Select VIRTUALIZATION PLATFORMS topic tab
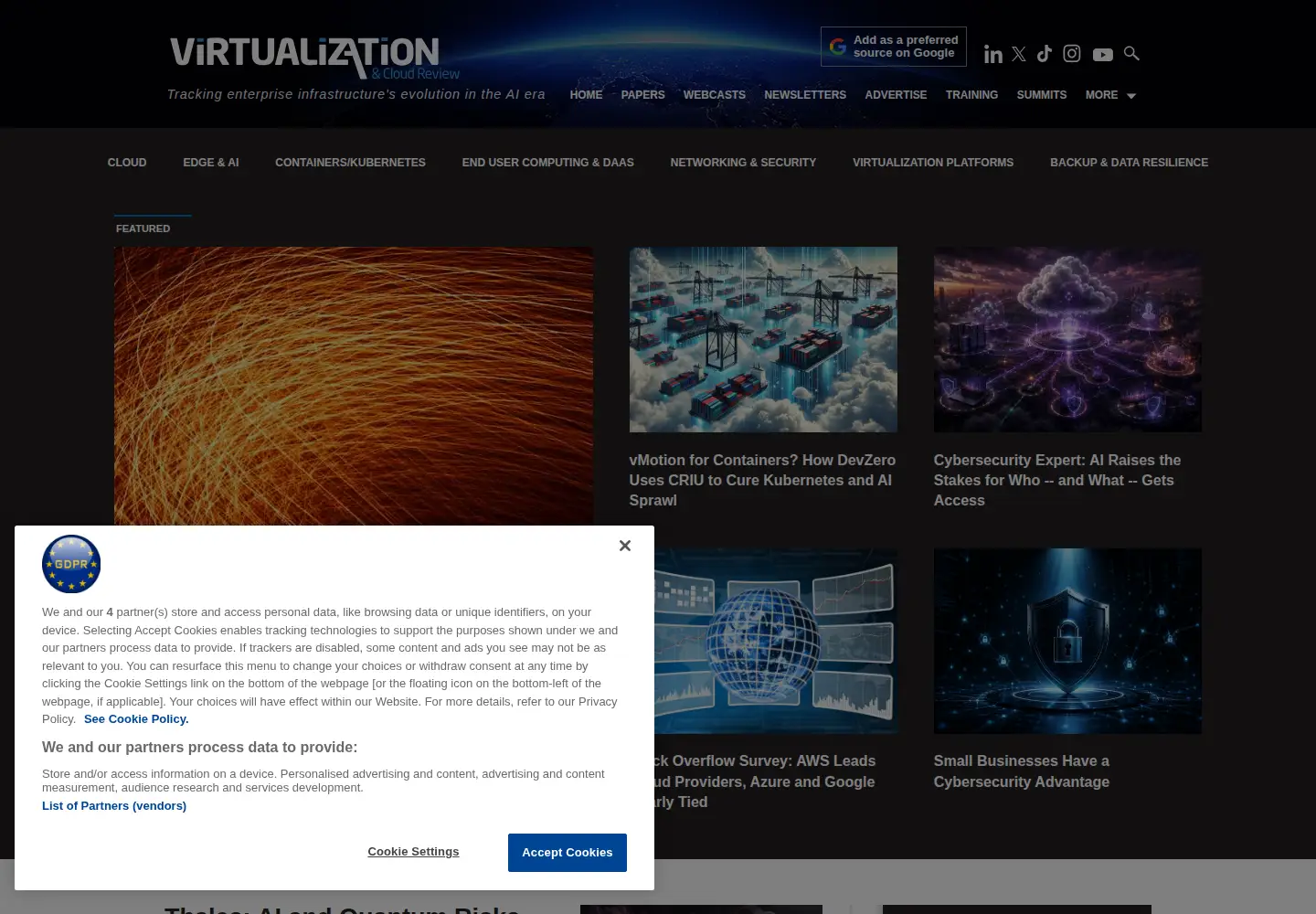The width and height of the screenshot is (1316, 914). (x=933, y=163)
